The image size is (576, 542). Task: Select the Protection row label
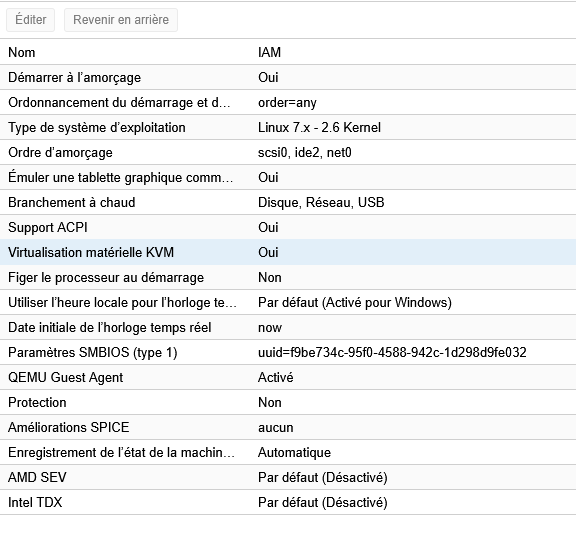click(x=37, y=402)
